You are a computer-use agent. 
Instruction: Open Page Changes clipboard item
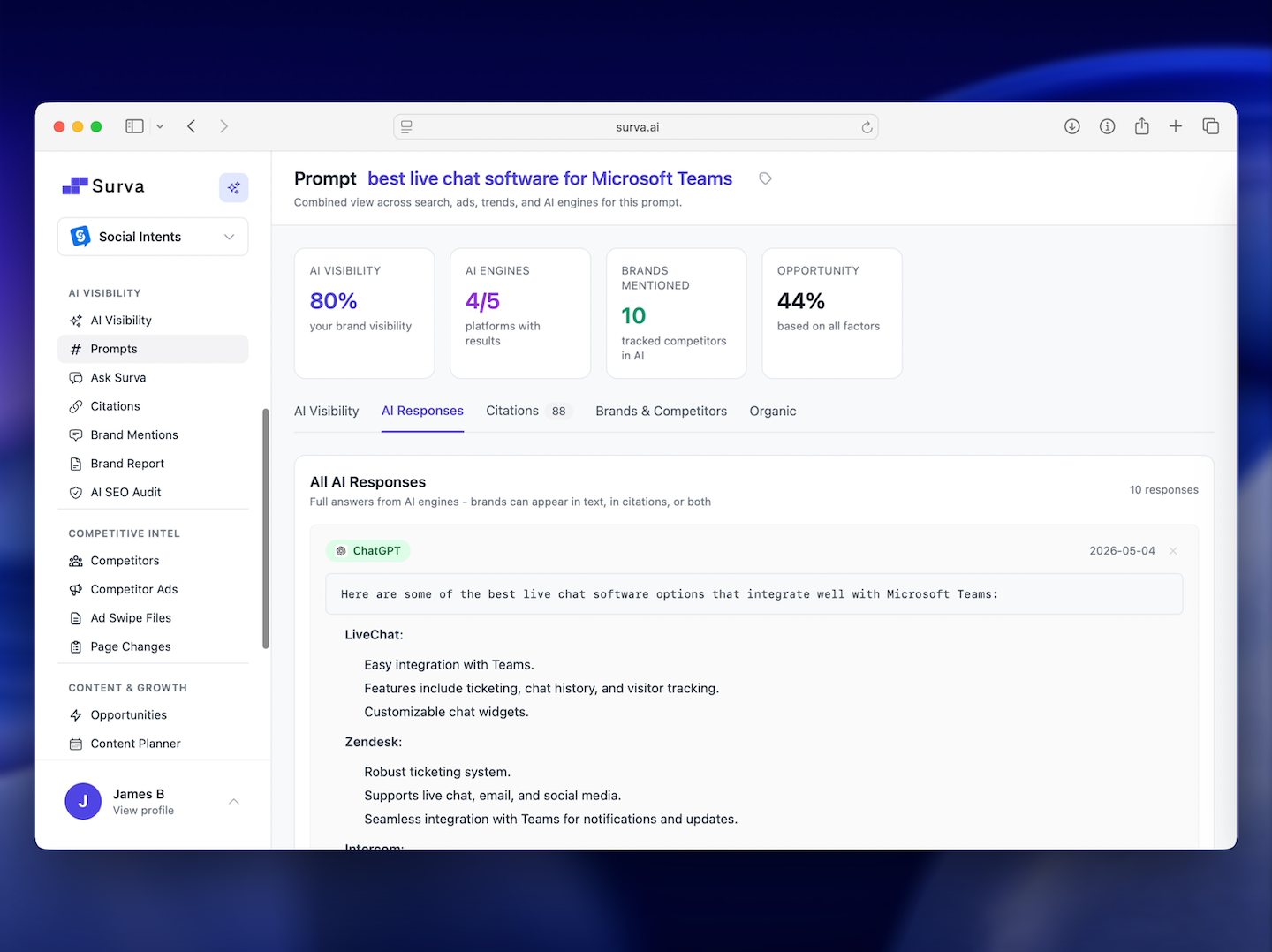[x=153, y=646]
